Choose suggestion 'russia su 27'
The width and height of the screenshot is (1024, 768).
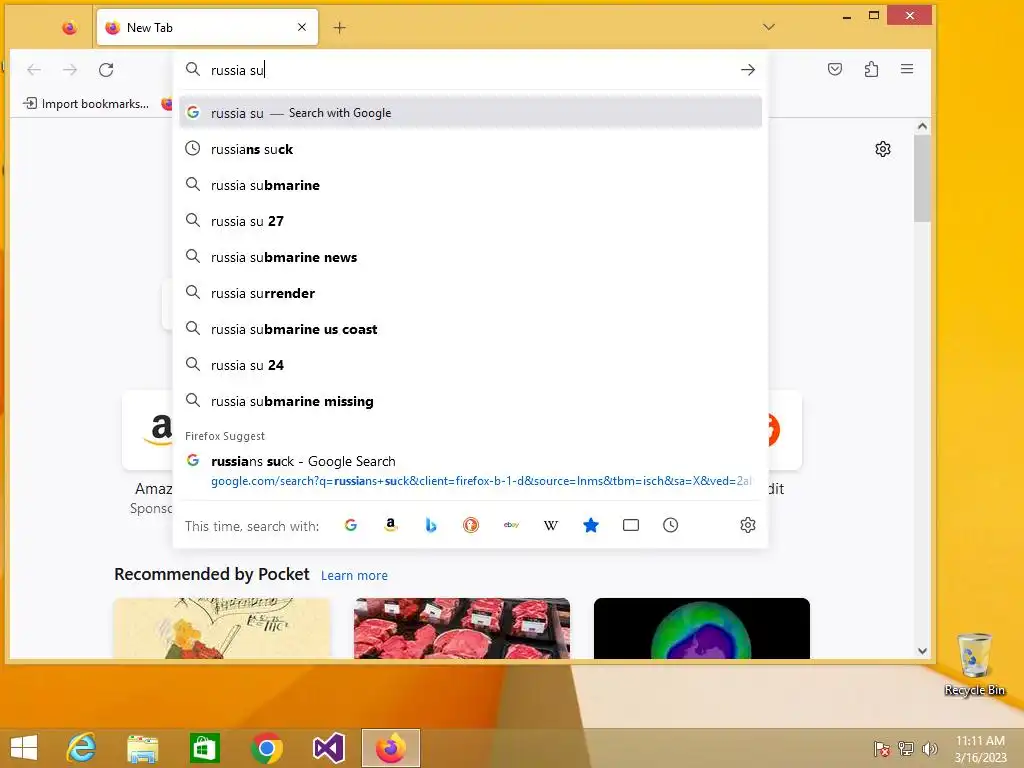pos(470,221)
